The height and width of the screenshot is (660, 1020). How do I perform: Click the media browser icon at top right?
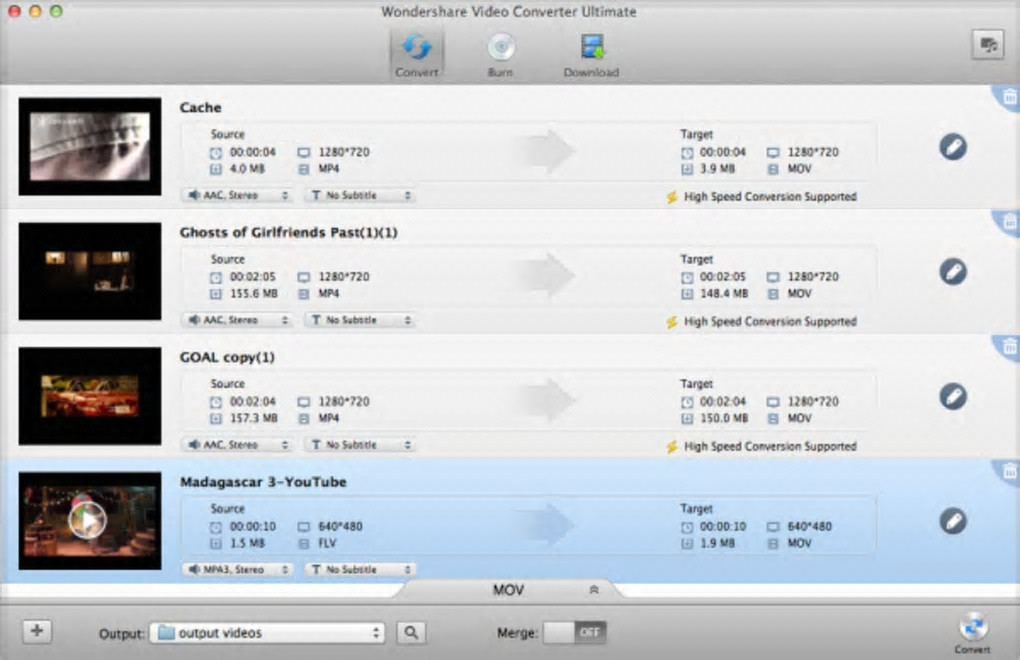point(987,45)
